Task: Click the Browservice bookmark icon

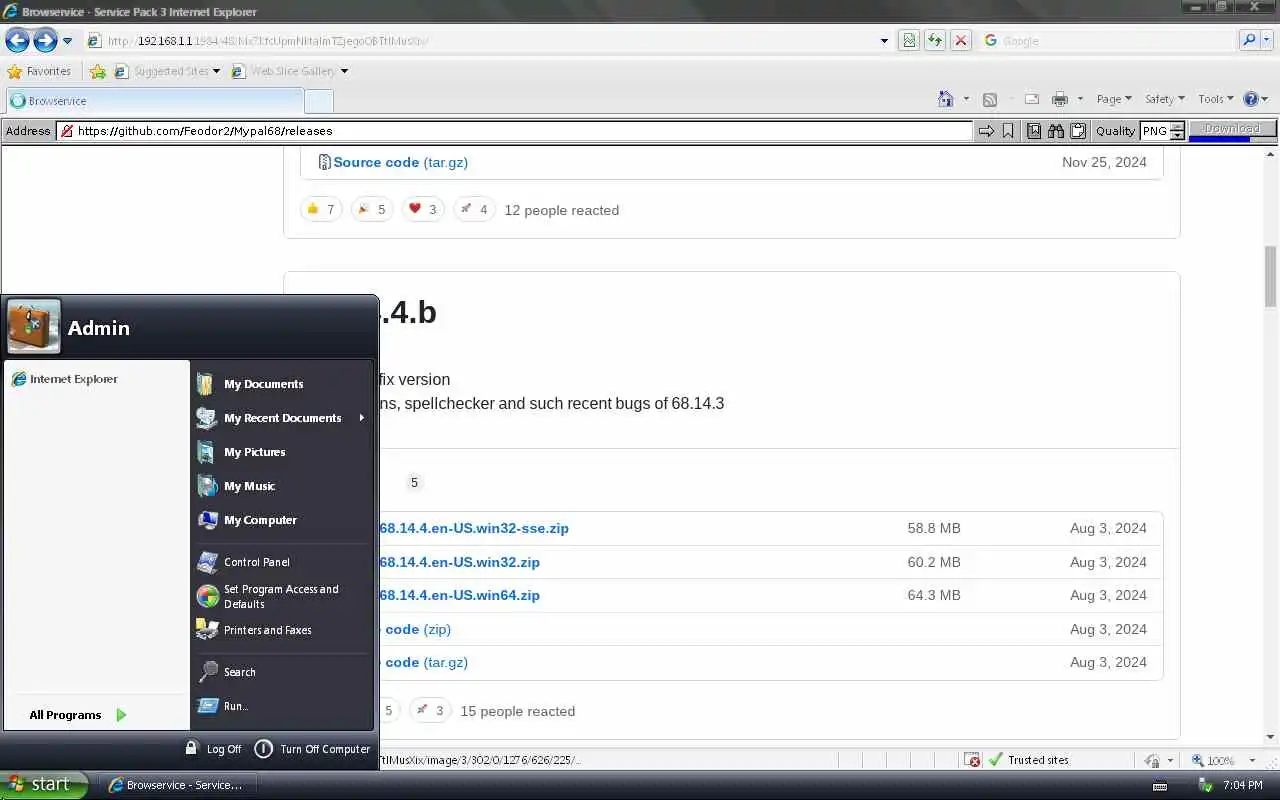Action: tap(1008, 131)
